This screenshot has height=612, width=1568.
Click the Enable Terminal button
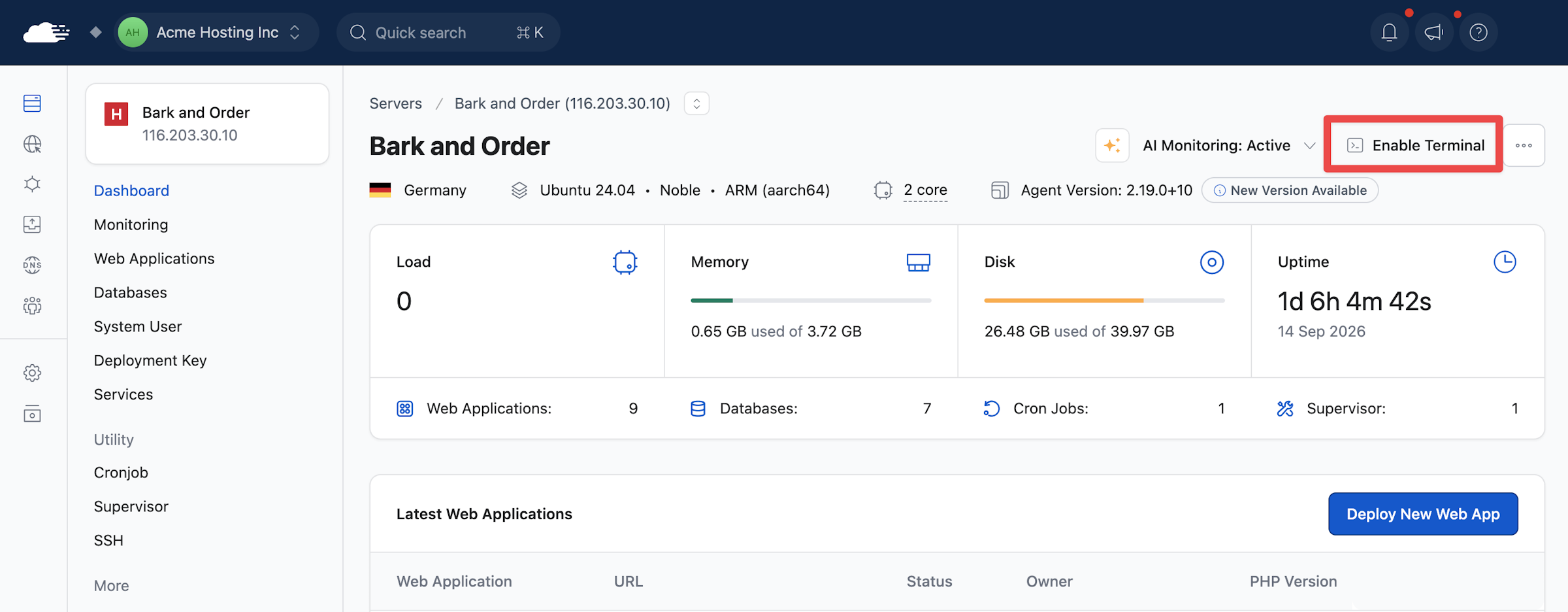(1415, 145)
